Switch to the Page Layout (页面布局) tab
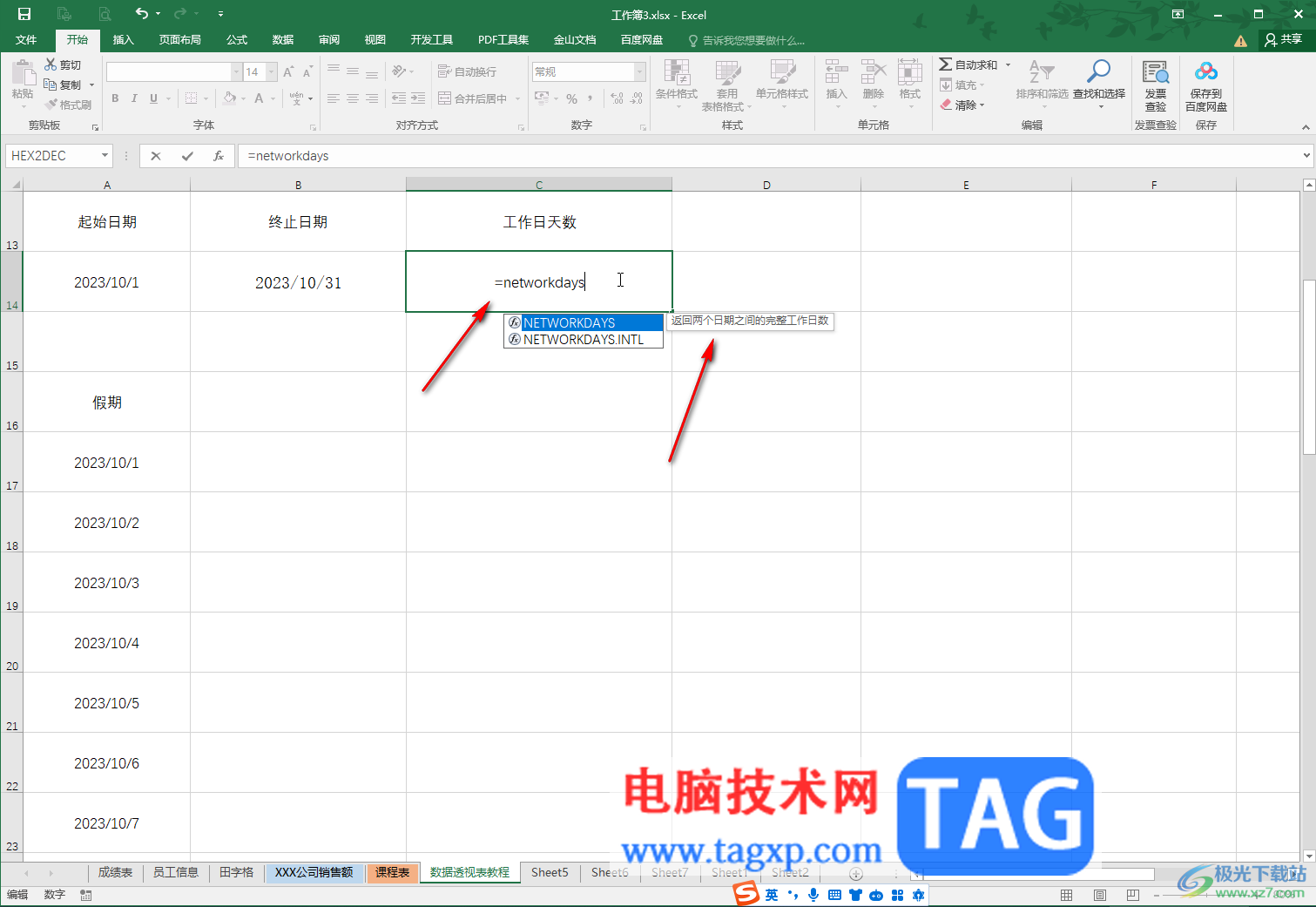 click(x=180, y=40)
